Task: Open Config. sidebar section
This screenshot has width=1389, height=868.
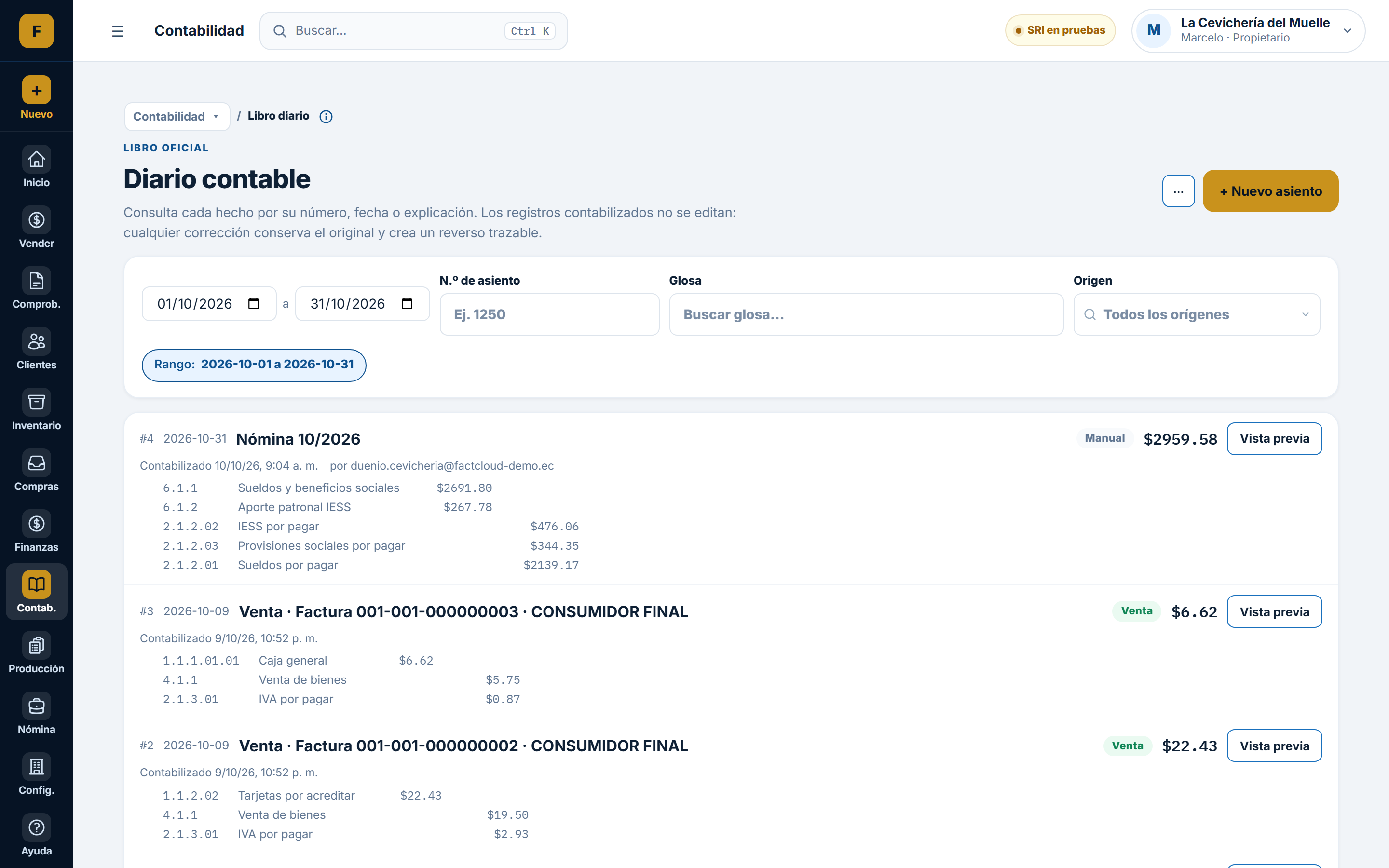Action: 36,774
